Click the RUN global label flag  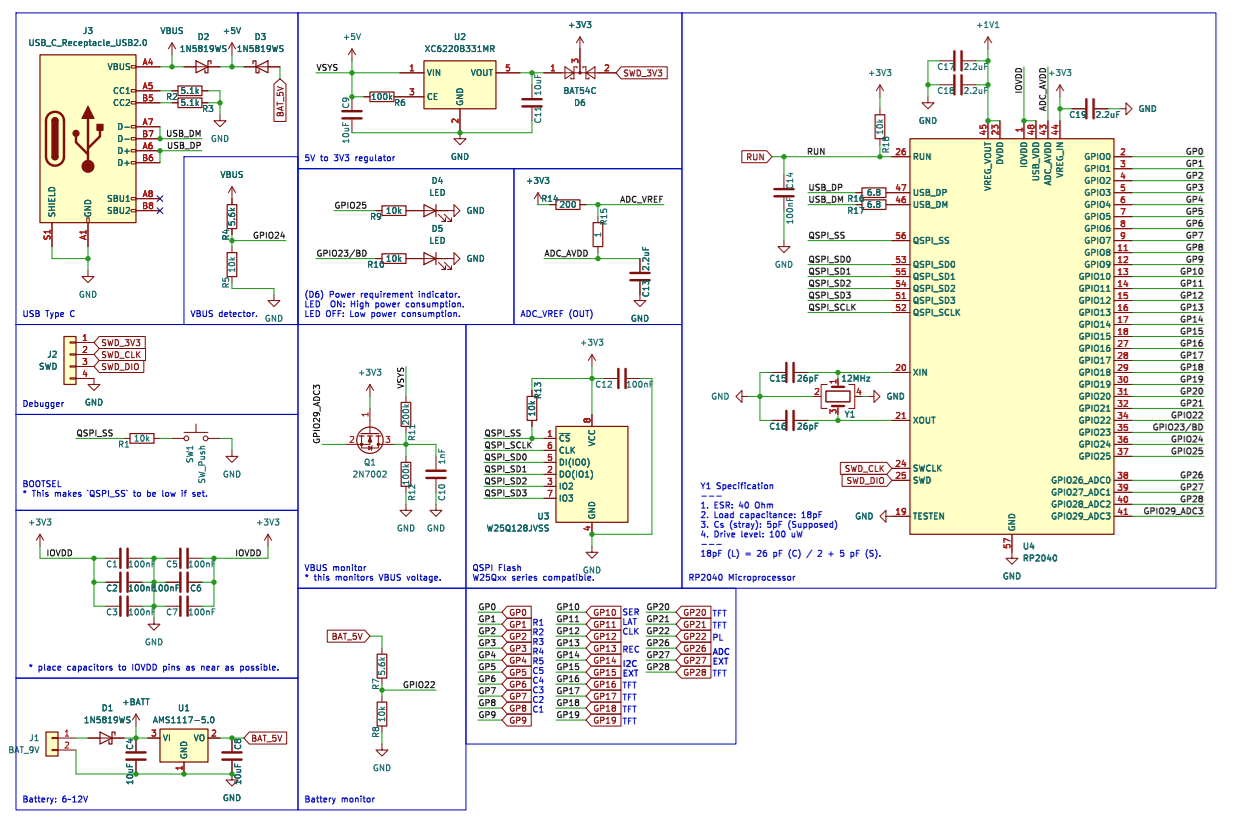pos(756,156)
